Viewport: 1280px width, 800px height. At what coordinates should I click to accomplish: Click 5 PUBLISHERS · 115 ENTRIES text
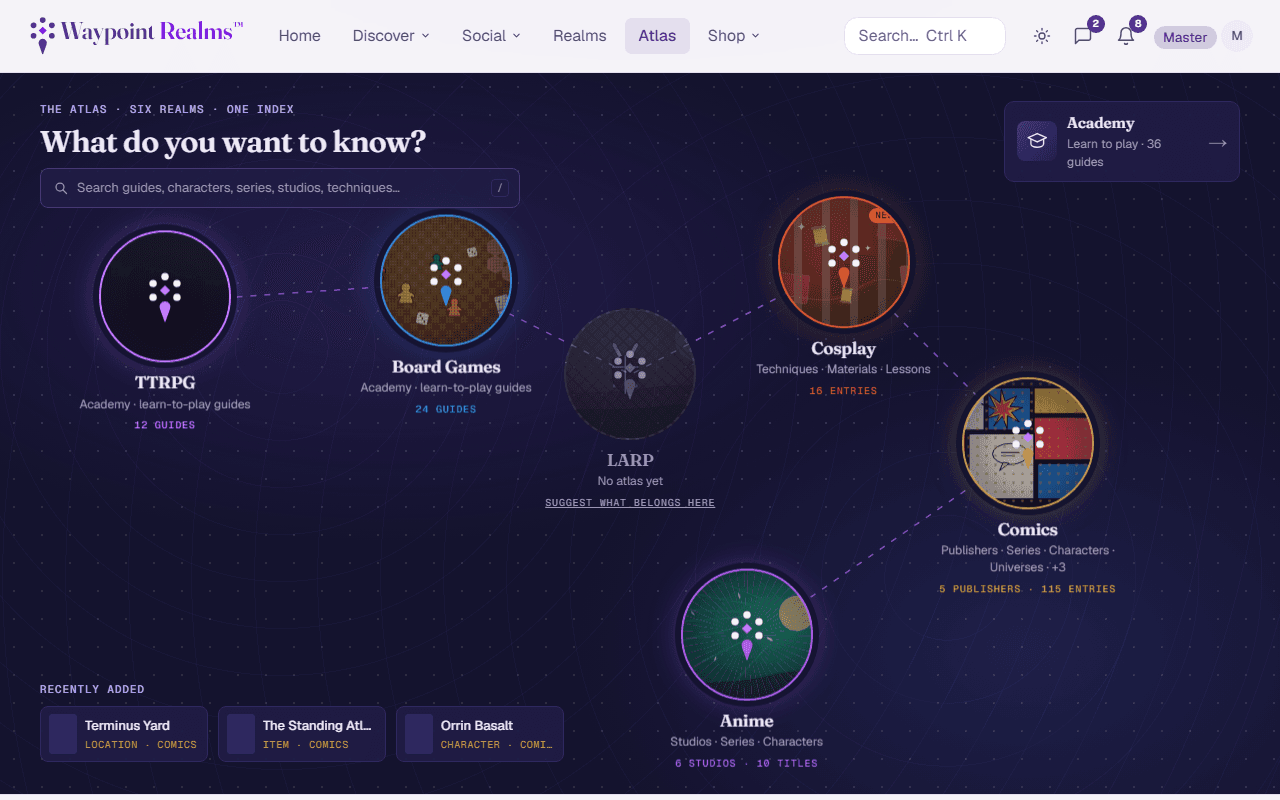[x=1028, y=589]
